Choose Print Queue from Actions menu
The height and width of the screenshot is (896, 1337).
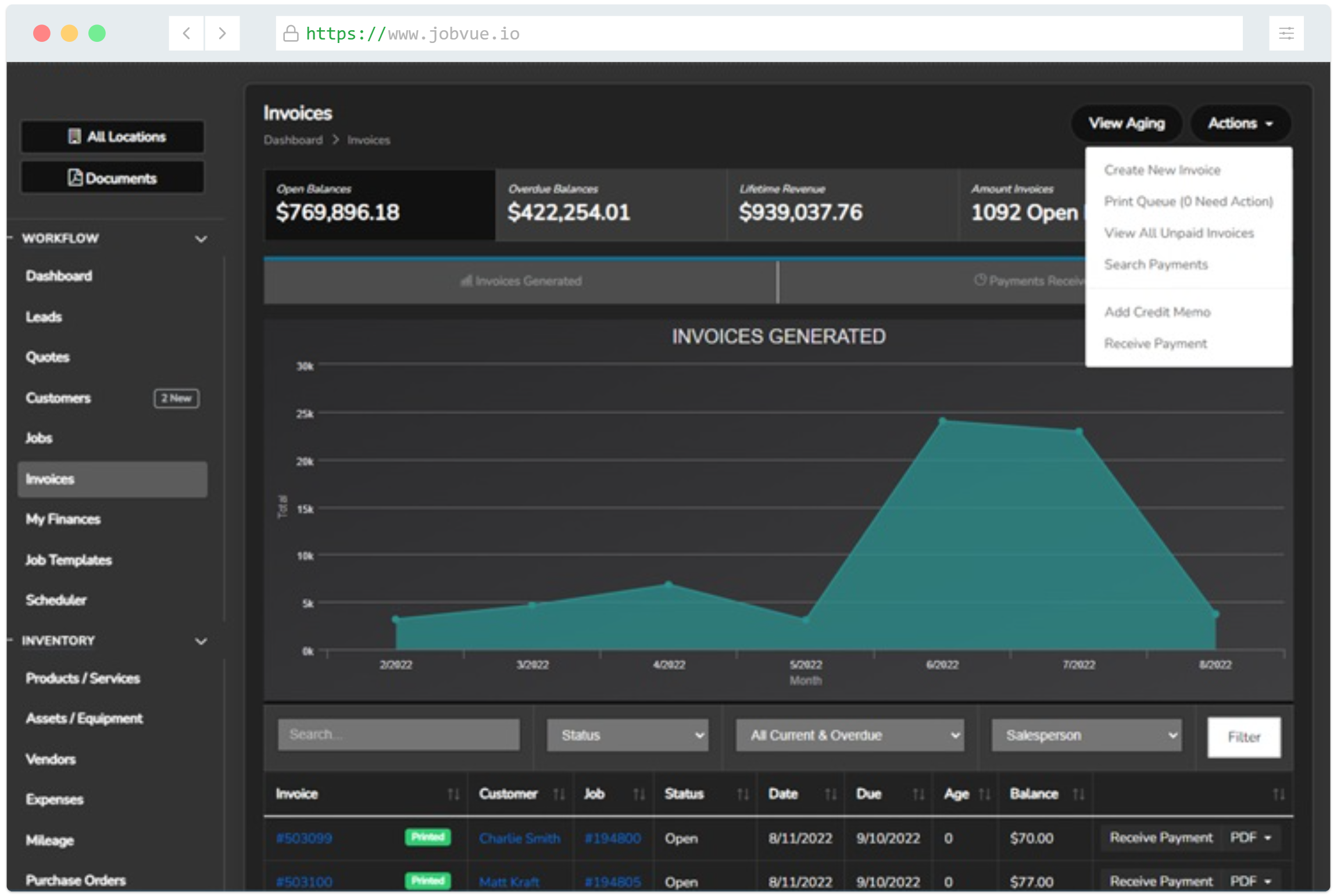[1188, 202]
